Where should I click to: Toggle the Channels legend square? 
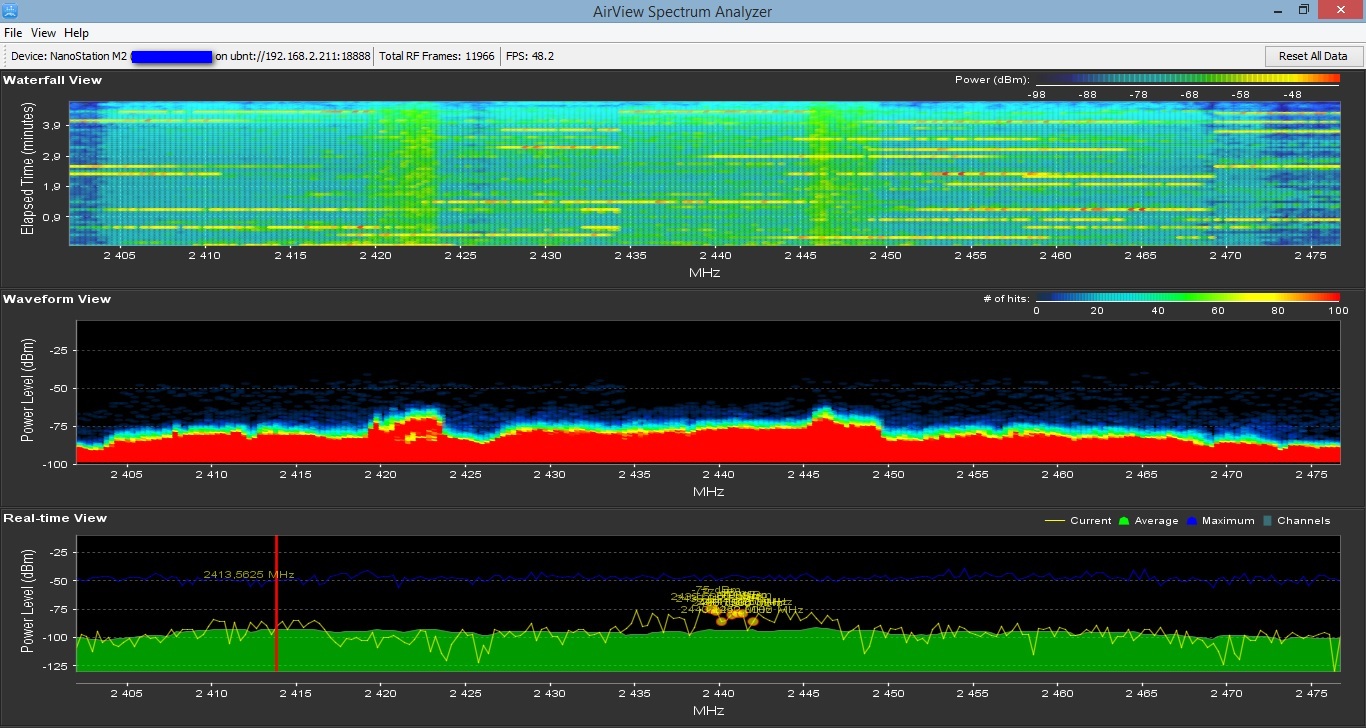coord(1267,521)
